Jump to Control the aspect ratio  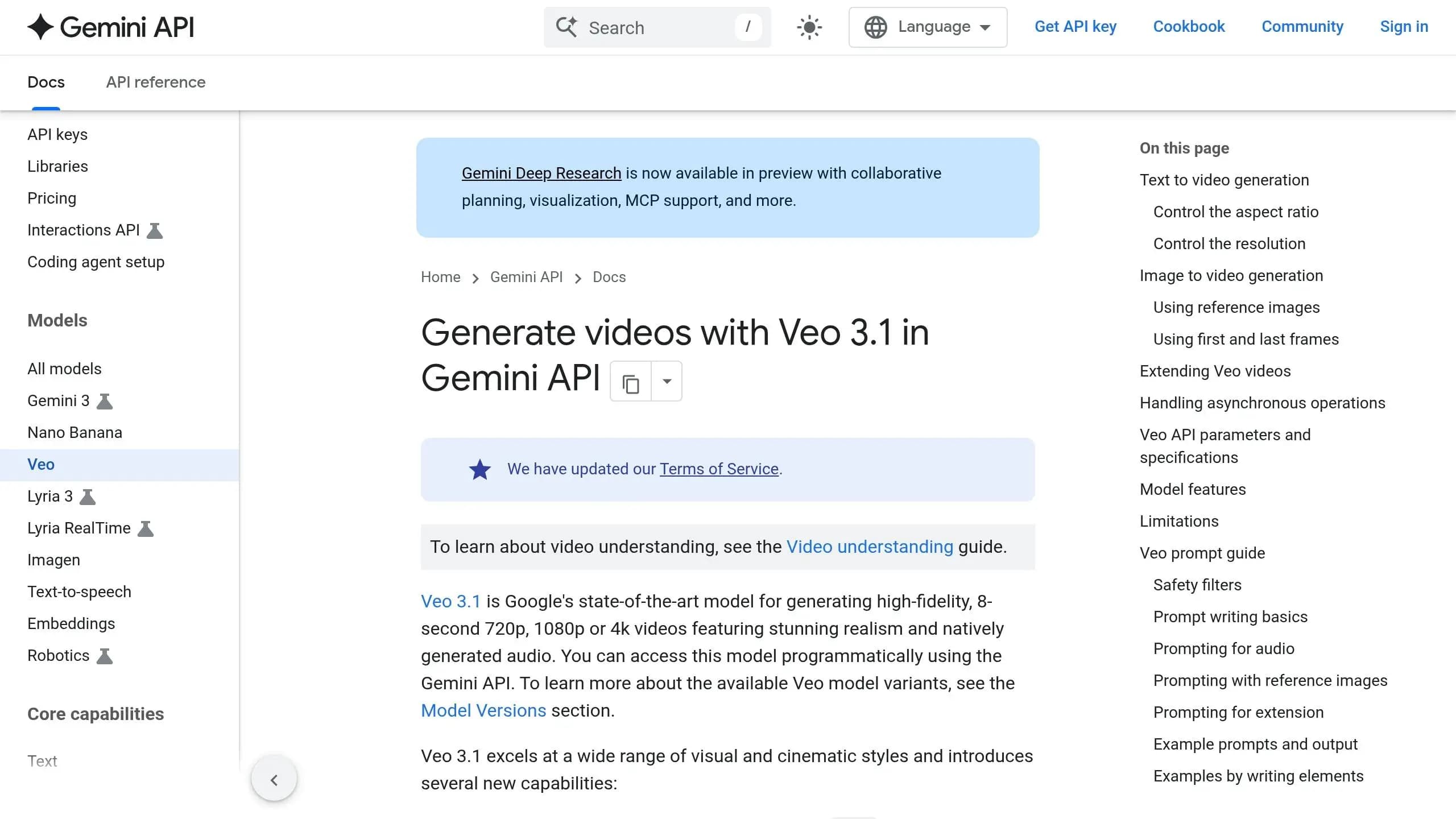tap(1236, 212)
